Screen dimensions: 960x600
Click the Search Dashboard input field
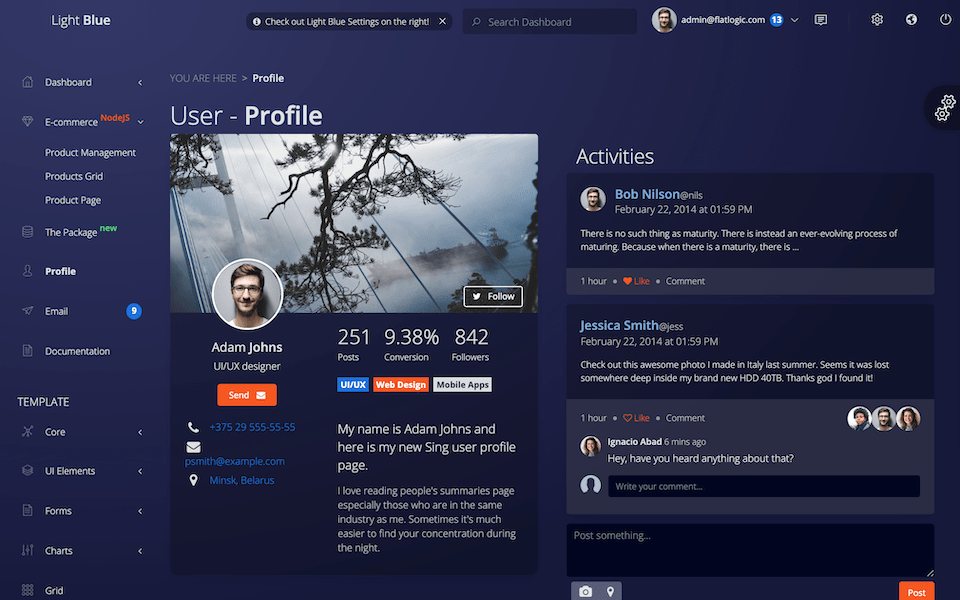[x=549, y=20]
